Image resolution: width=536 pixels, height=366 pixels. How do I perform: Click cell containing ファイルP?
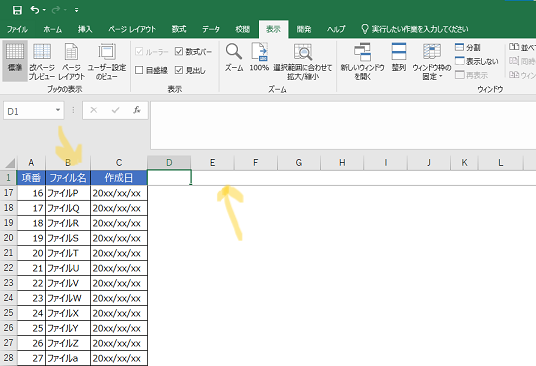(68, 193)
